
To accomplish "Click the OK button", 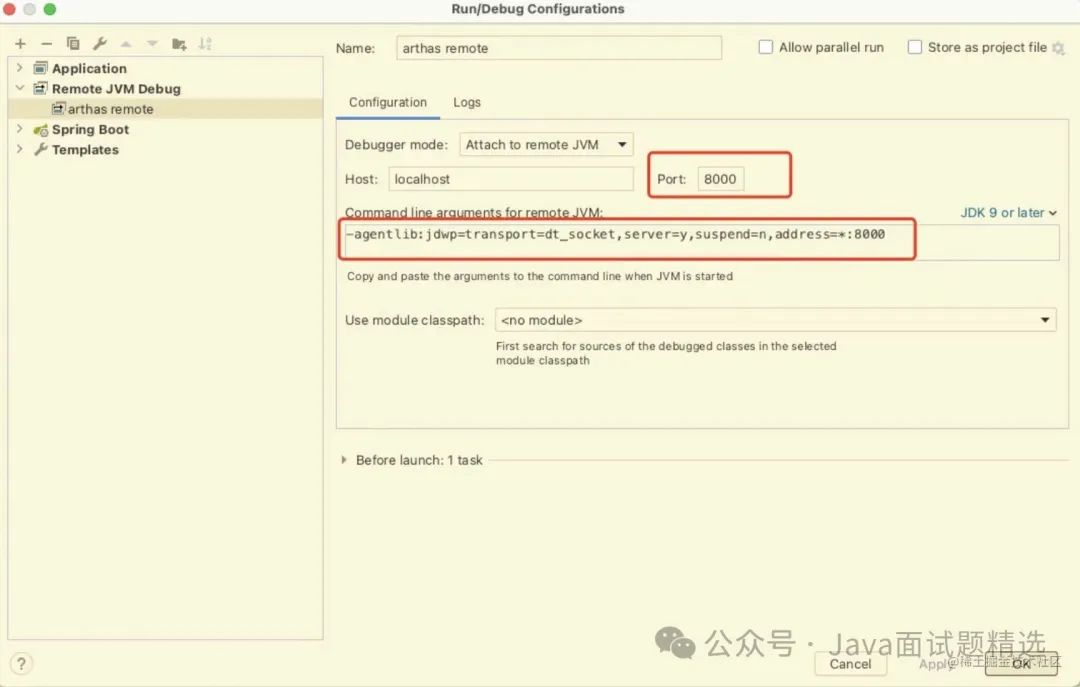I will pos(1021,664).
